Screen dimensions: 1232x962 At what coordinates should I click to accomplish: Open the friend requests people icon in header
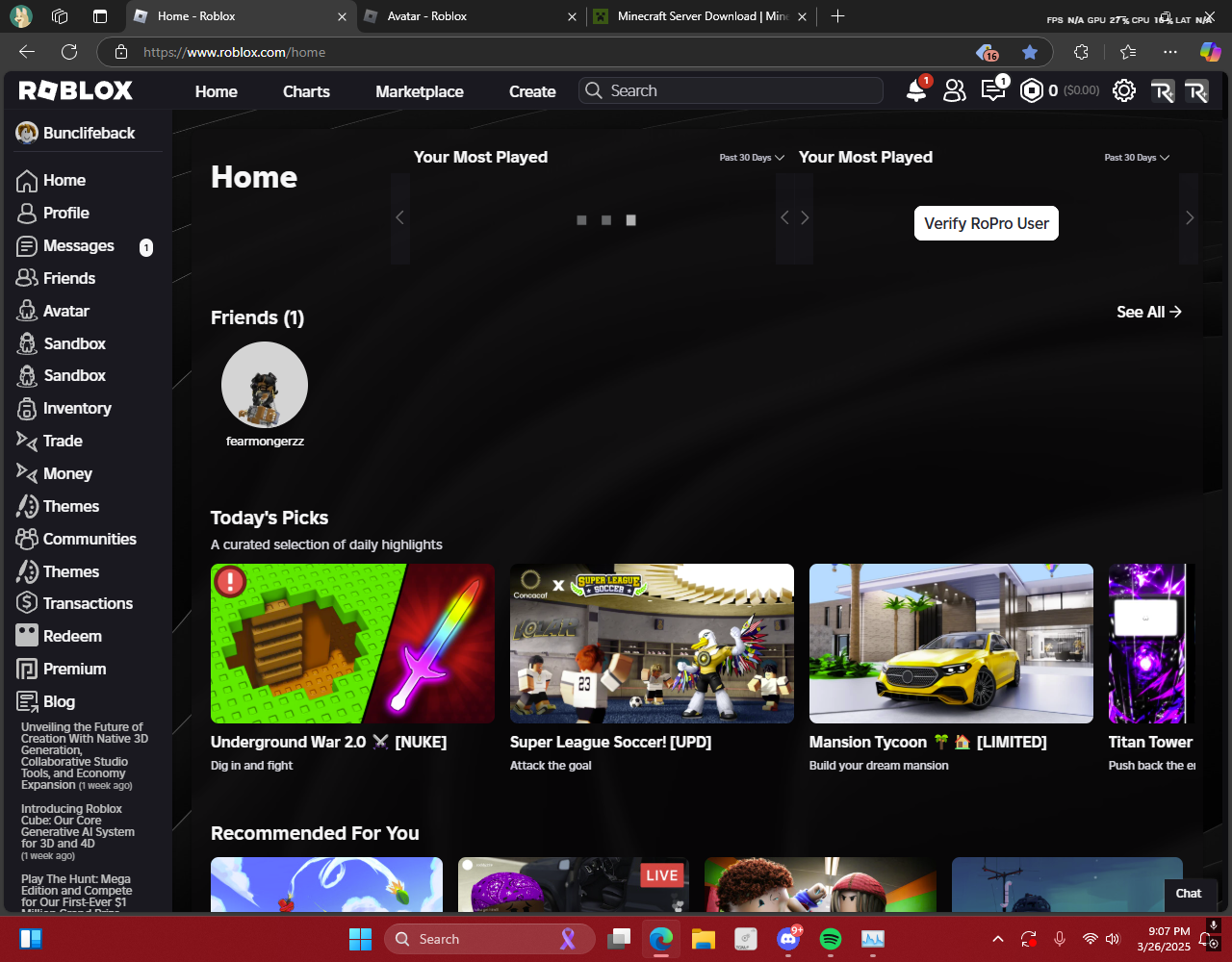(954, 90)
